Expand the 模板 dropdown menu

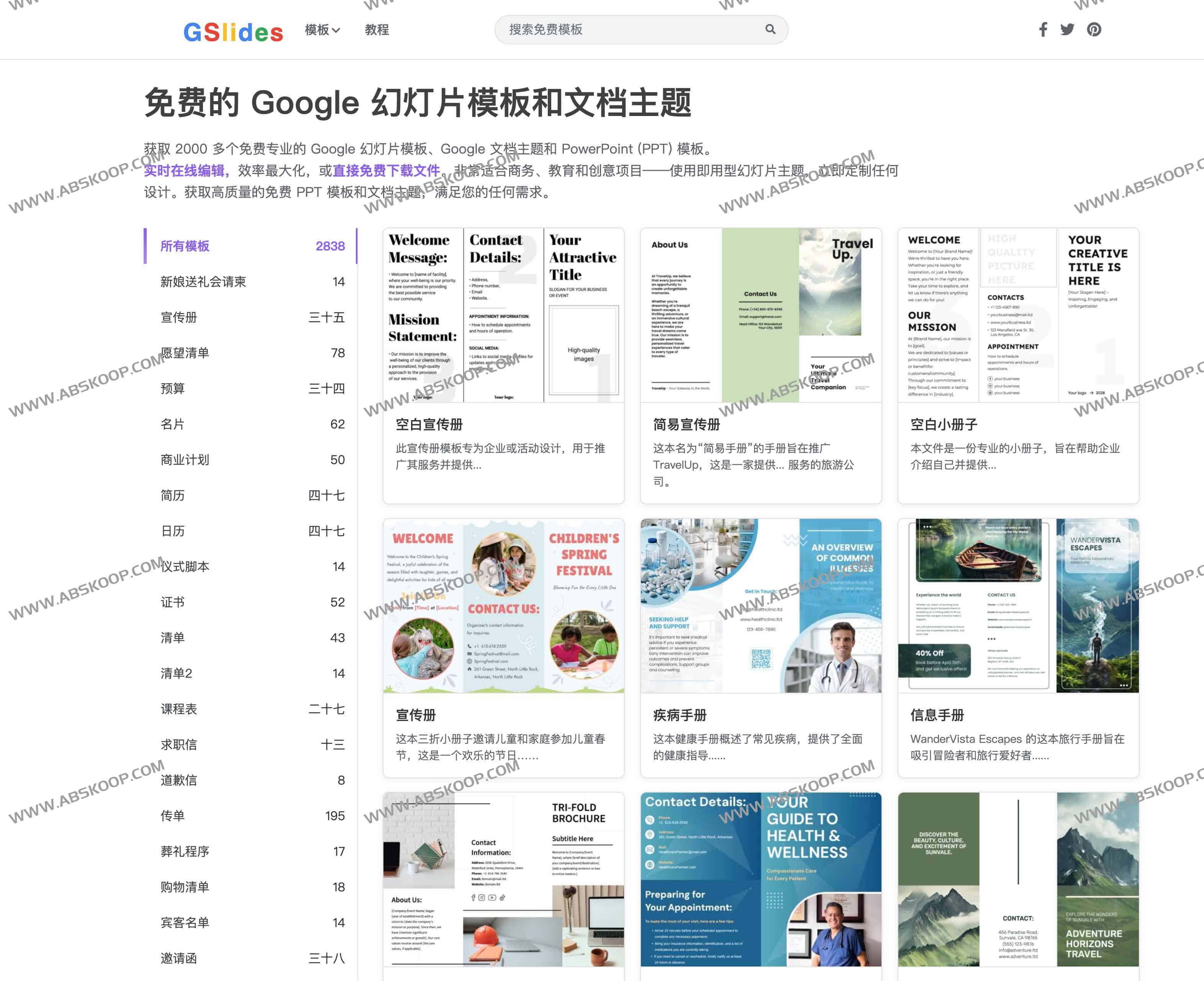point(322,30)
